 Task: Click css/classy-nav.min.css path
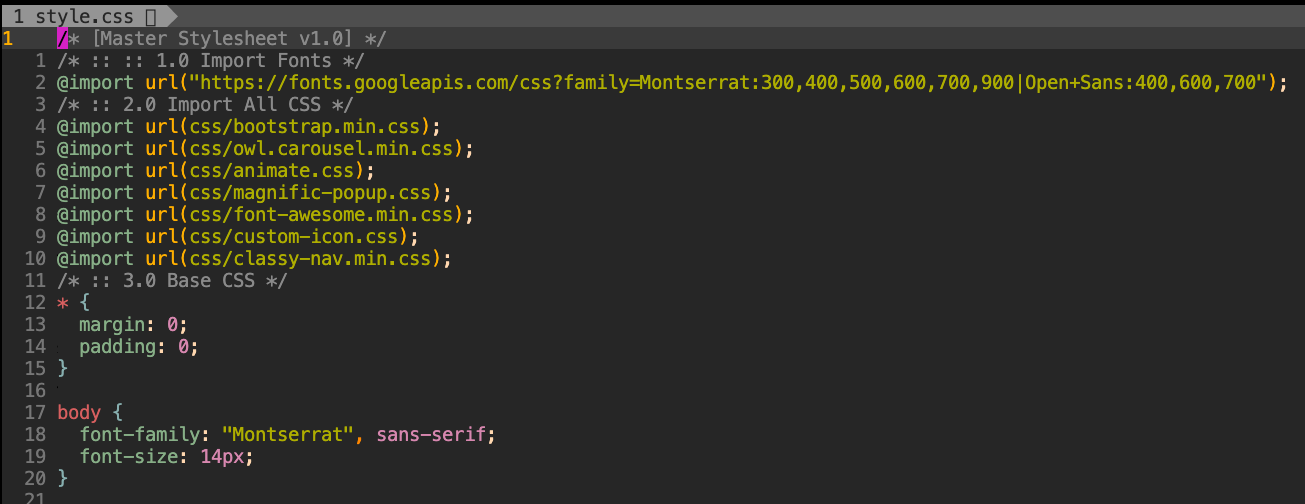[310, 258]
